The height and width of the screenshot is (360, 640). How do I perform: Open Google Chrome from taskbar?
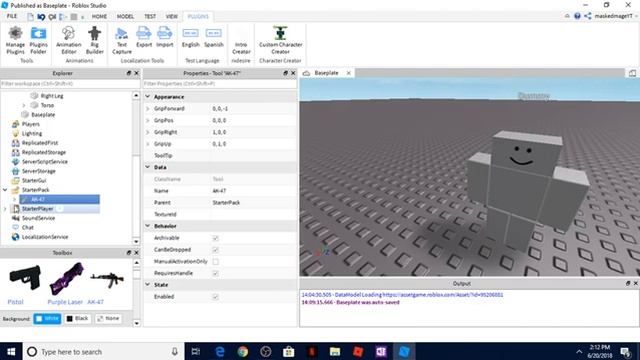click(x=242, y=351)
